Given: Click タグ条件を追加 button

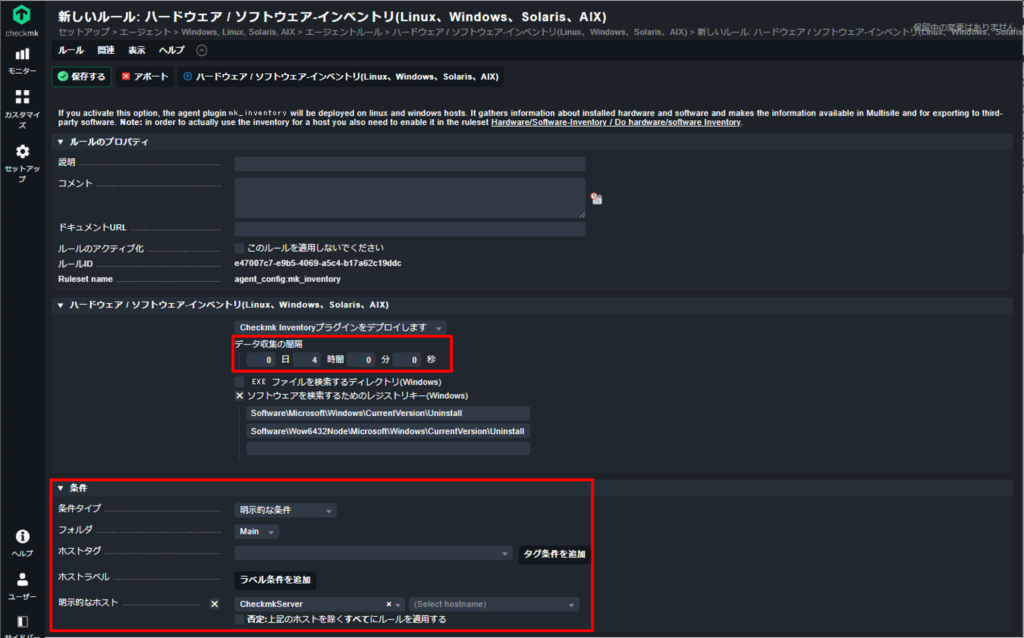Looking at the screenshot, I should coord(554,554).
